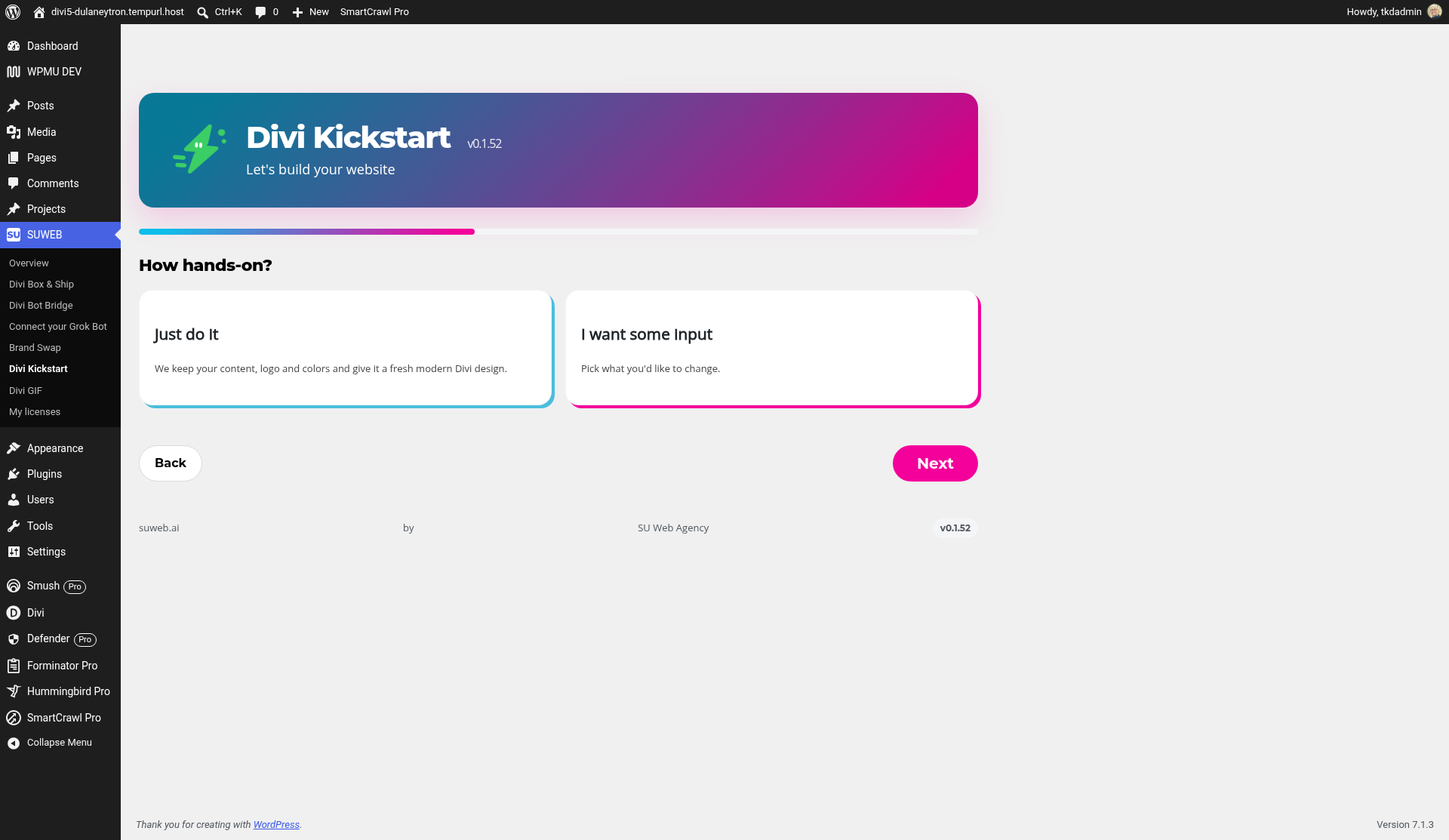Screen dimensions: 1449x840
Task: Click the Collapse Menu arrow icon
Action: click(x=14, y=743)
